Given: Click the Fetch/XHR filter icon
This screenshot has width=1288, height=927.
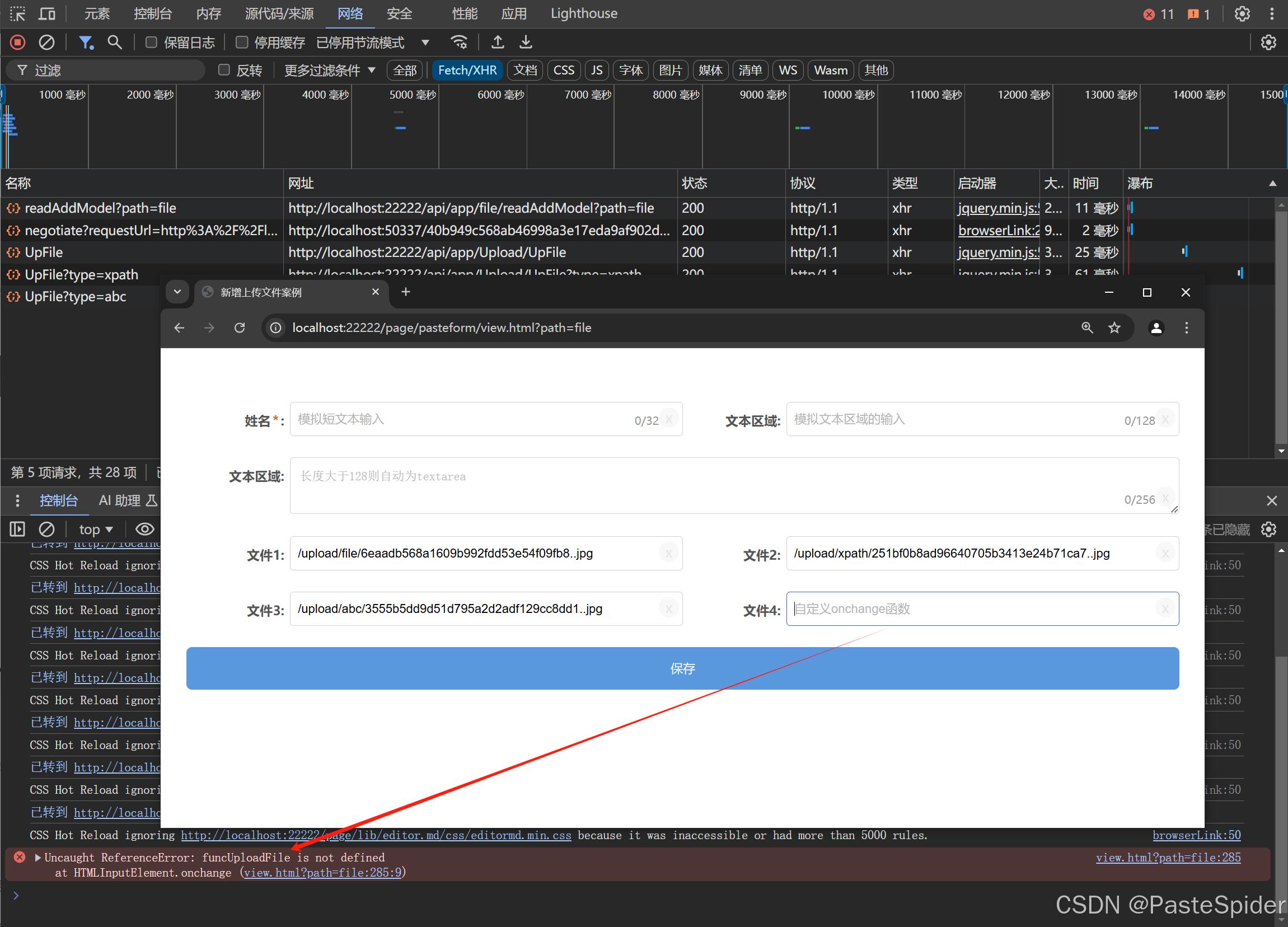Looking at the screenshot, I should [x=467, y=70].
